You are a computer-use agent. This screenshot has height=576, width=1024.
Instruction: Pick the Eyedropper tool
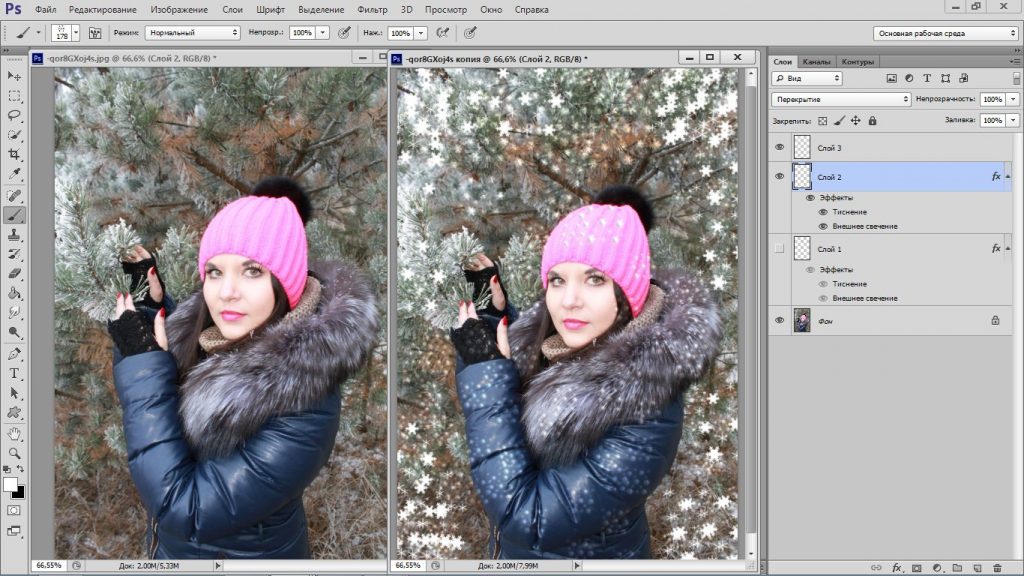pos(14,174)
